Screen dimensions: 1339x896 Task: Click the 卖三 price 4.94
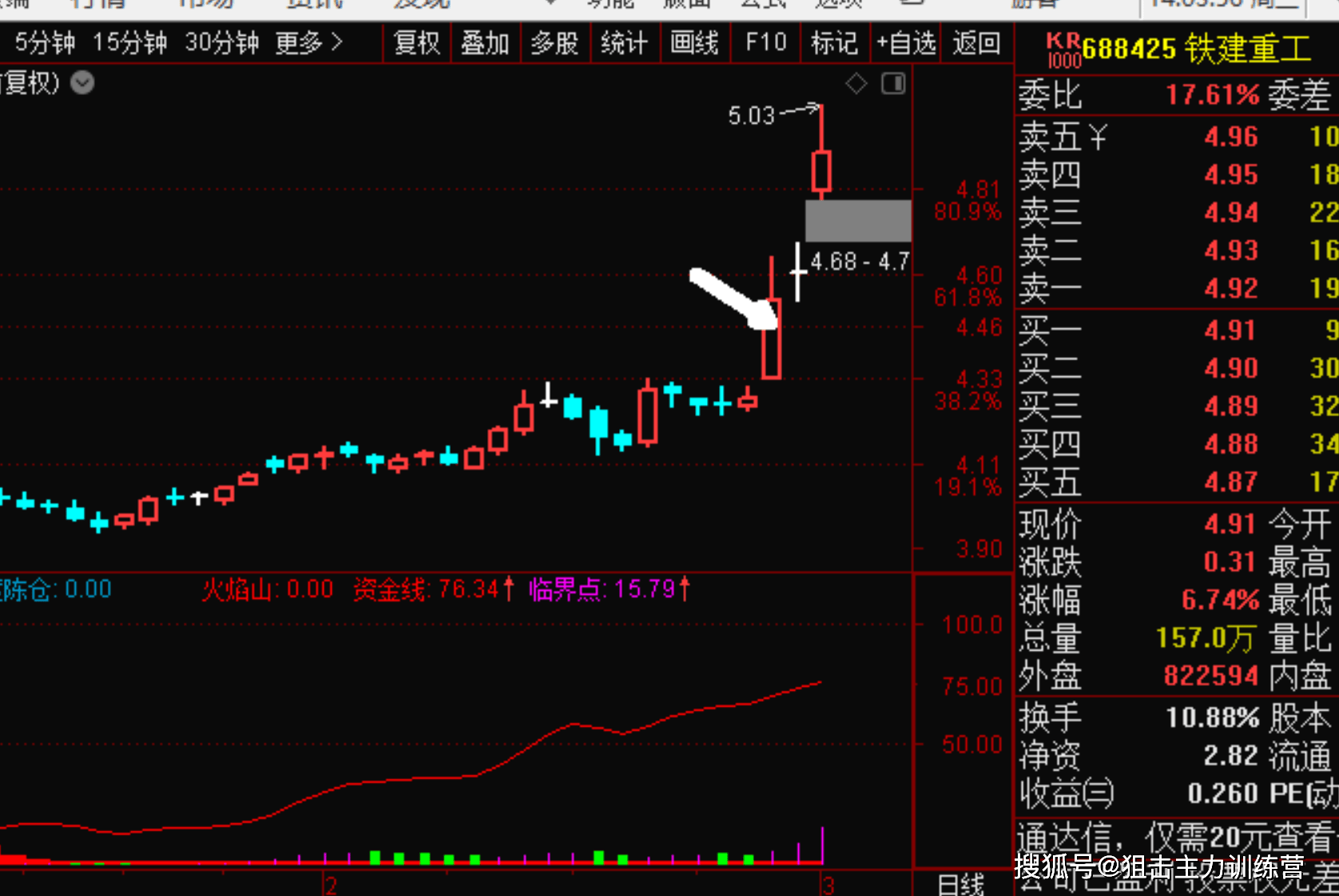1231,212
